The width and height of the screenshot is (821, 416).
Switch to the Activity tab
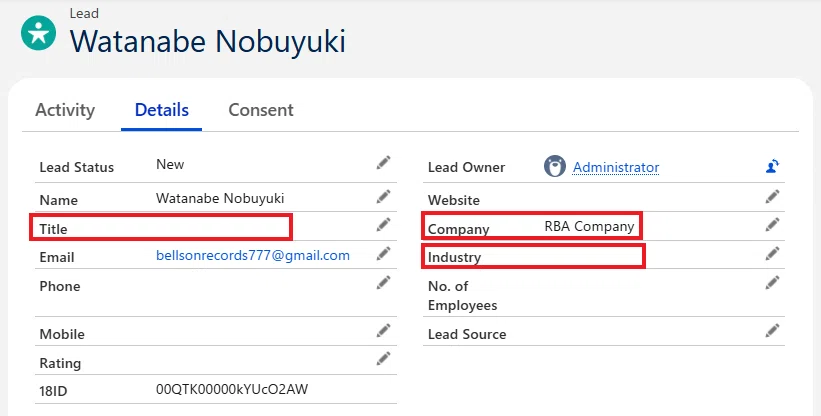click(x=65, y=110)
